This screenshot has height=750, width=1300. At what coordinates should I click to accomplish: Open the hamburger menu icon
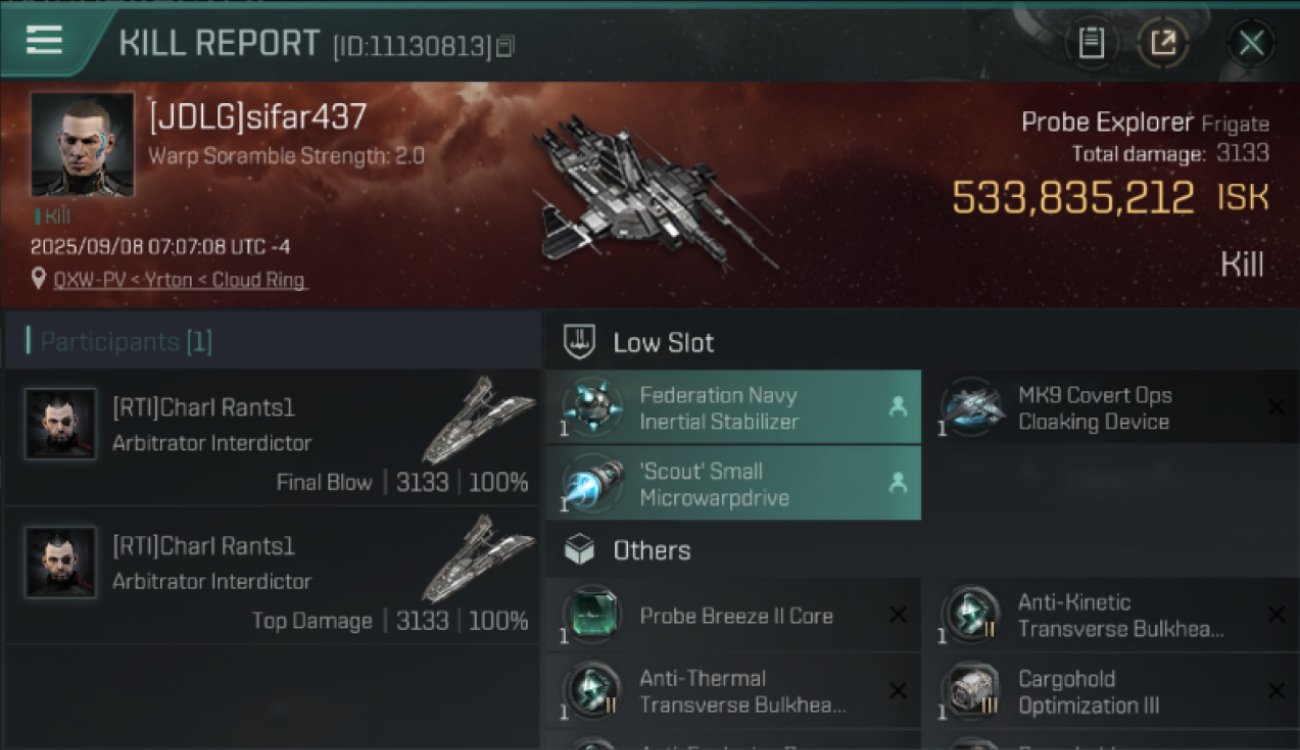44,40
